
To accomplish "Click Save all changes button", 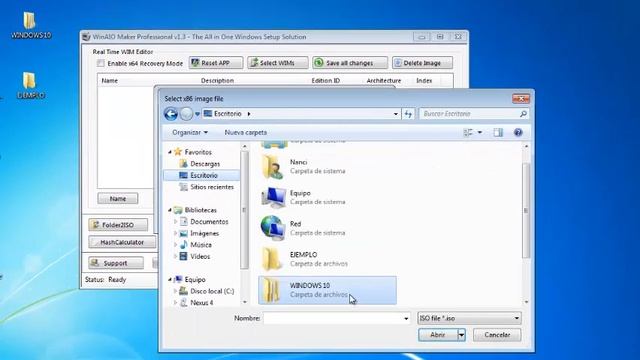I will [350, 63].
